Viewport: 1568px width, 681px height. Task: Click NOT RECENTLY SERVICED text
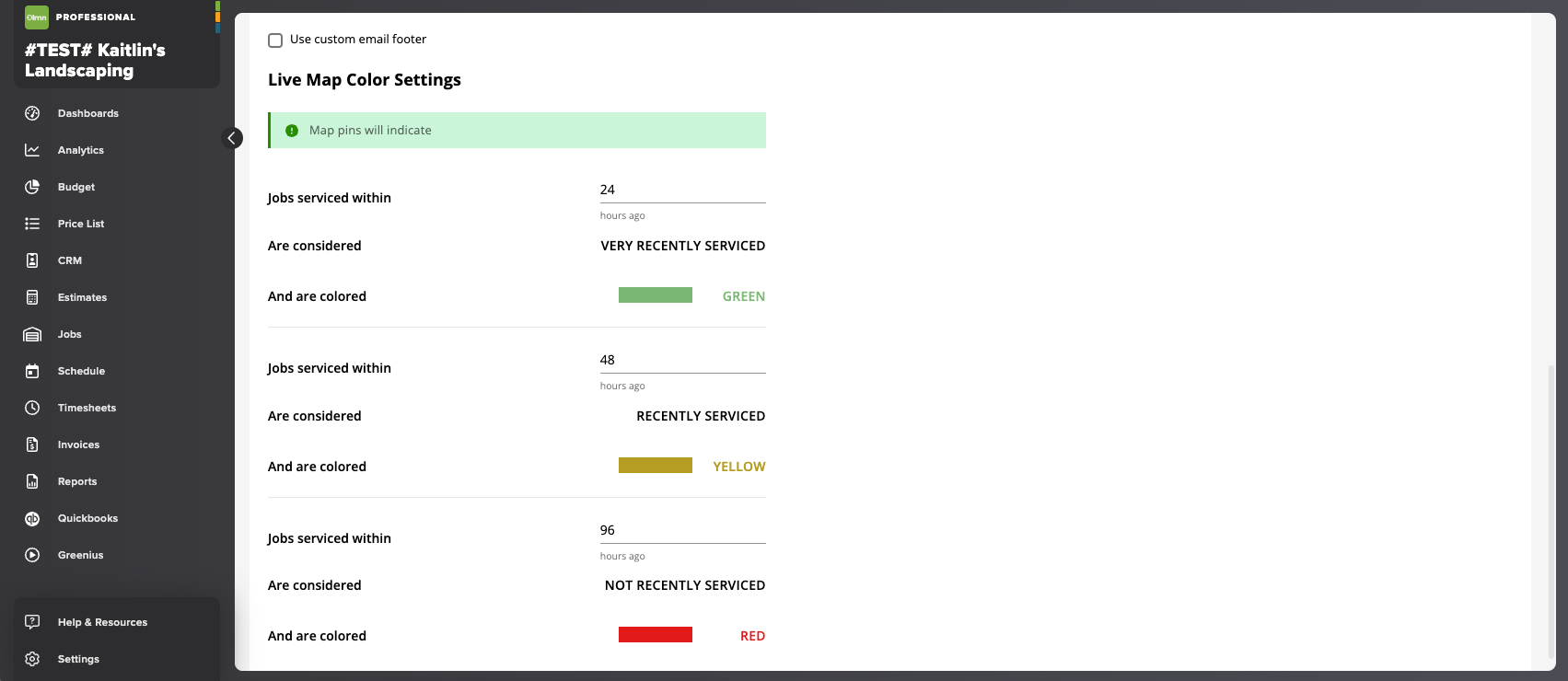[x=685, y=585]
